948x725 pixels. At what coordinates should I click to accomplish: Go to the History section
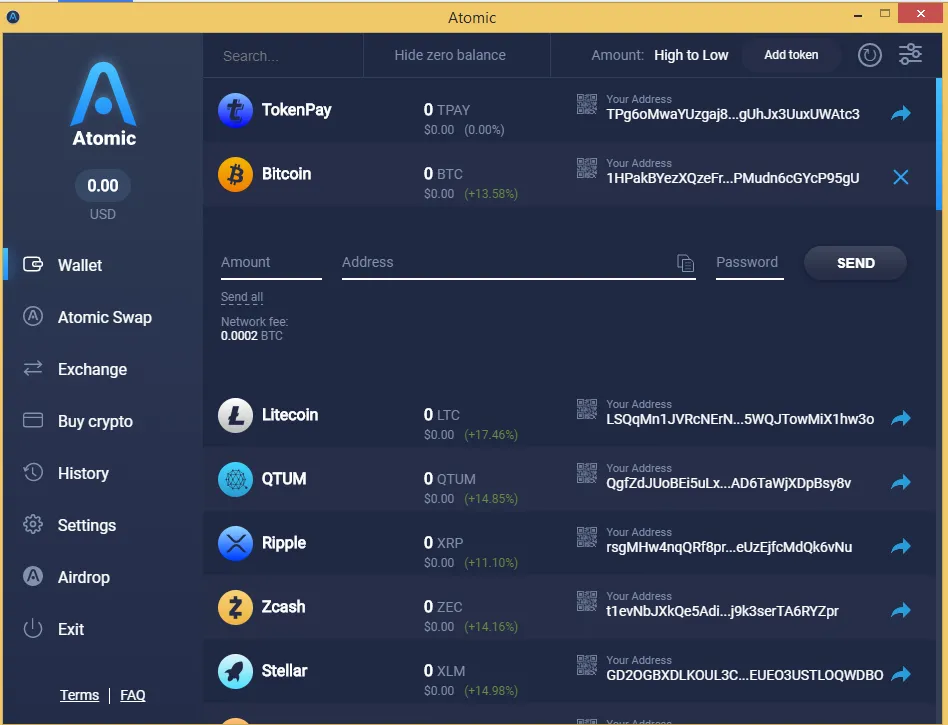[83, 473]
